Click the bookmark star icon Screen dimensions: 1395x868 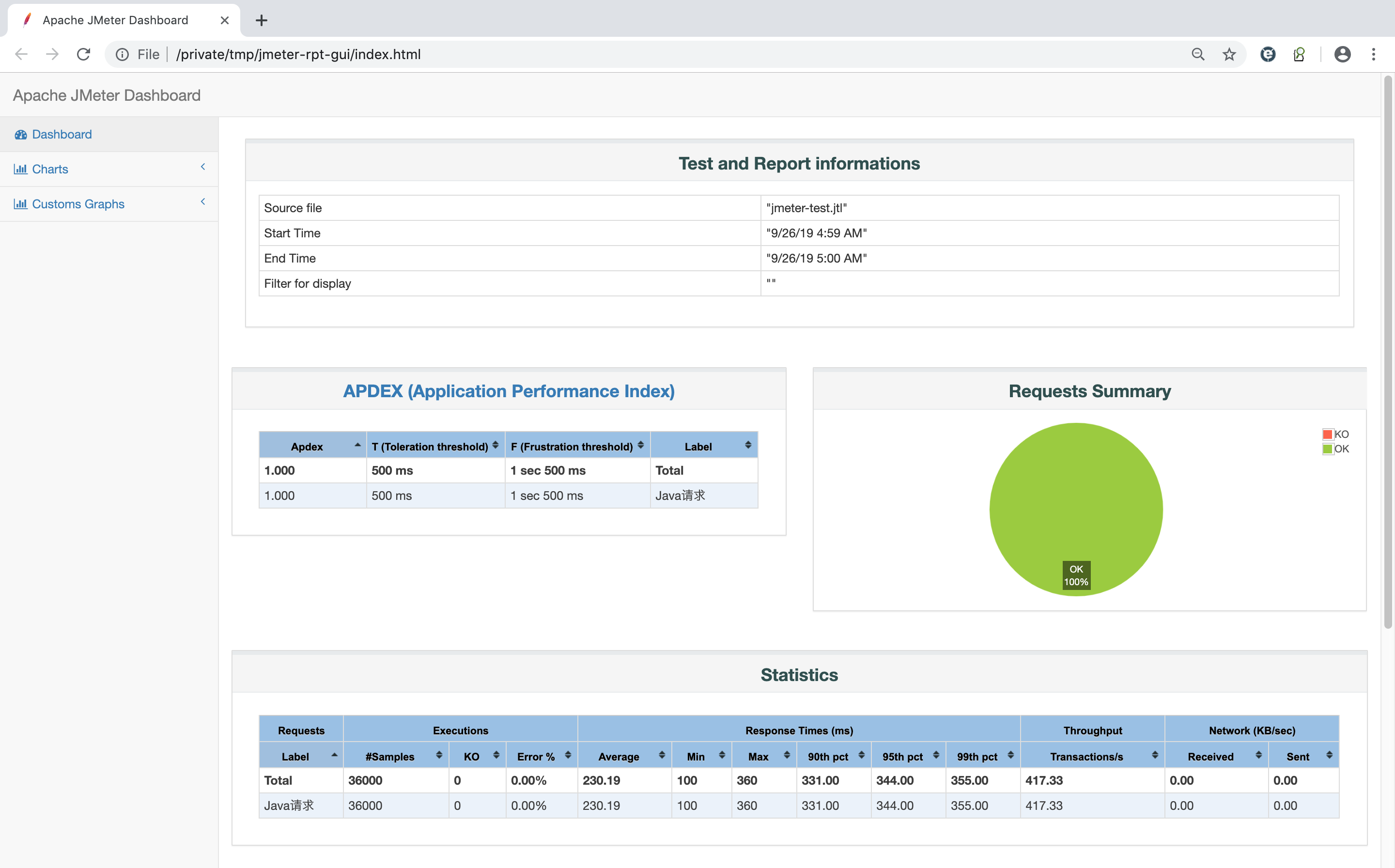(1229, 54)
